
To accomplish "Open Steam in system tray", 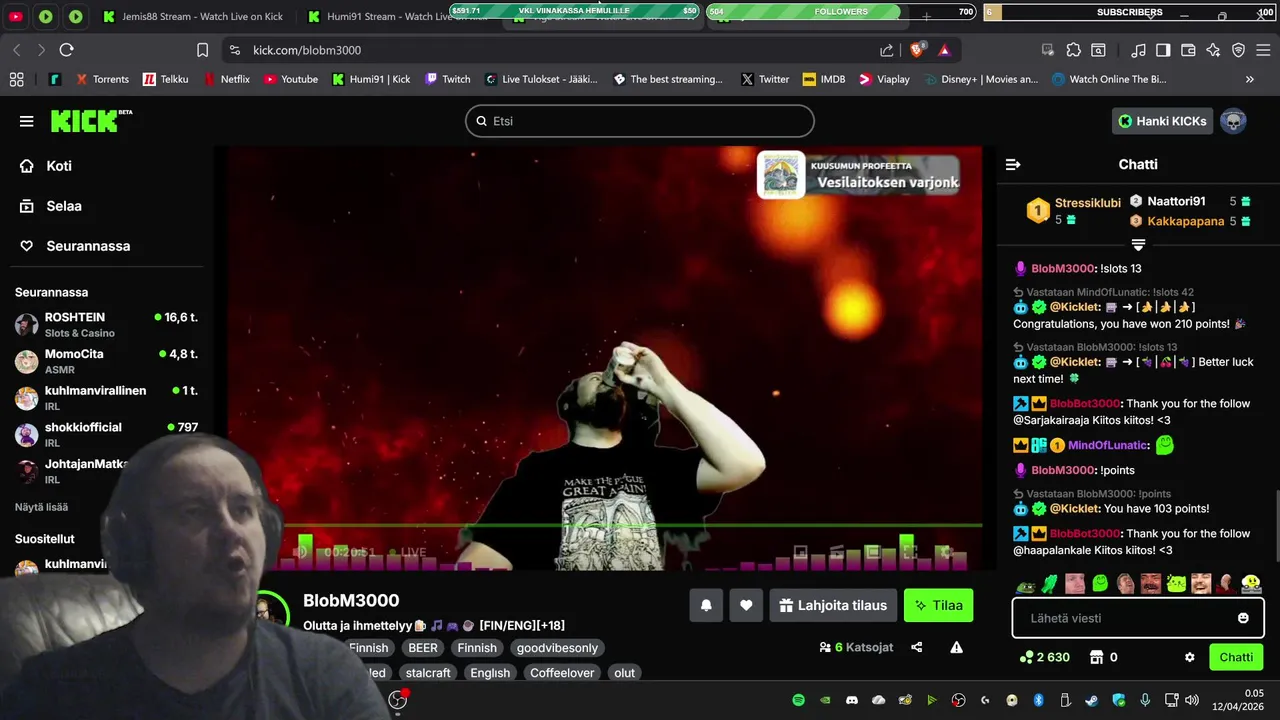I will 1092,700.
